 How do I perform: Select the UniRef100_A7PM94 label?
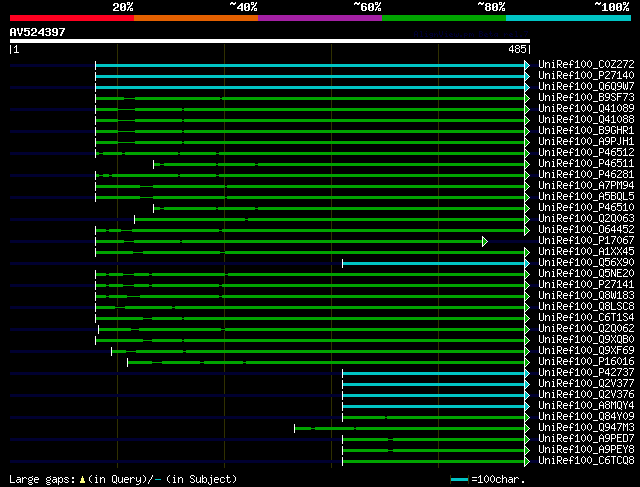586,185
